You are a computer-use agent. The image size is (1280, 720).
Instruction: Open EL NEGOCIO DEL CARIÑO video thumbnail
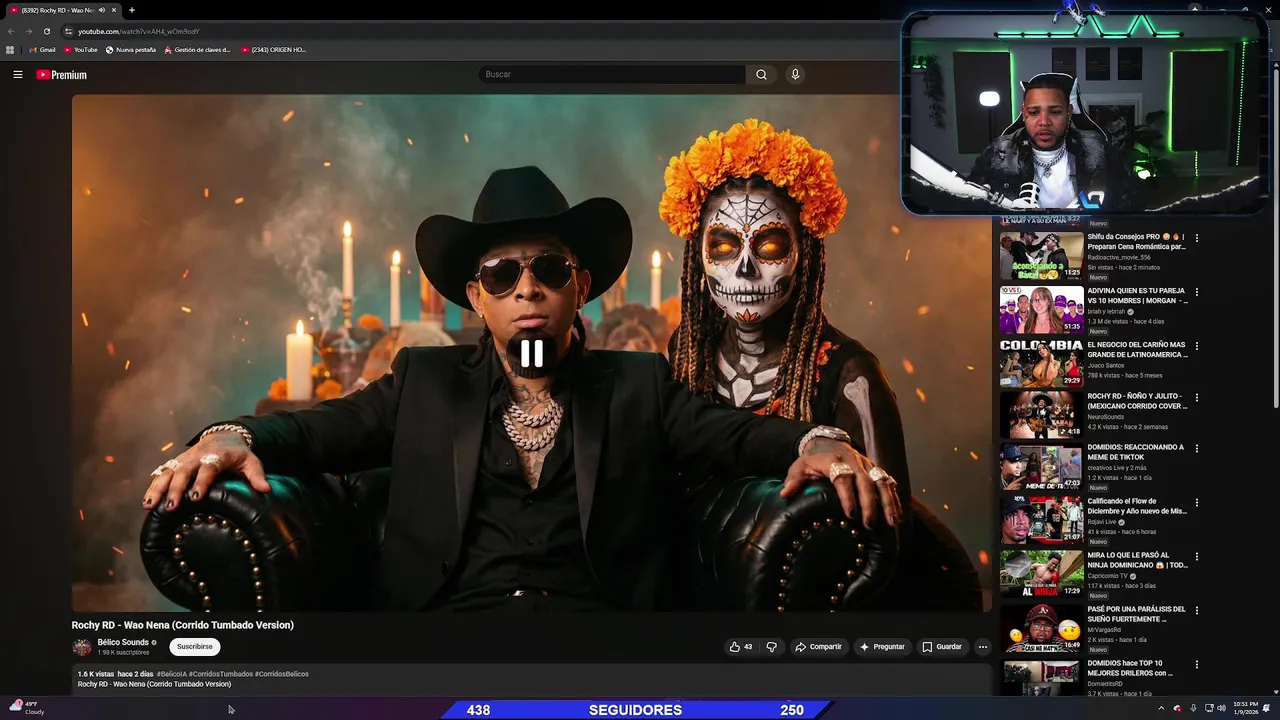point(1041,363)
